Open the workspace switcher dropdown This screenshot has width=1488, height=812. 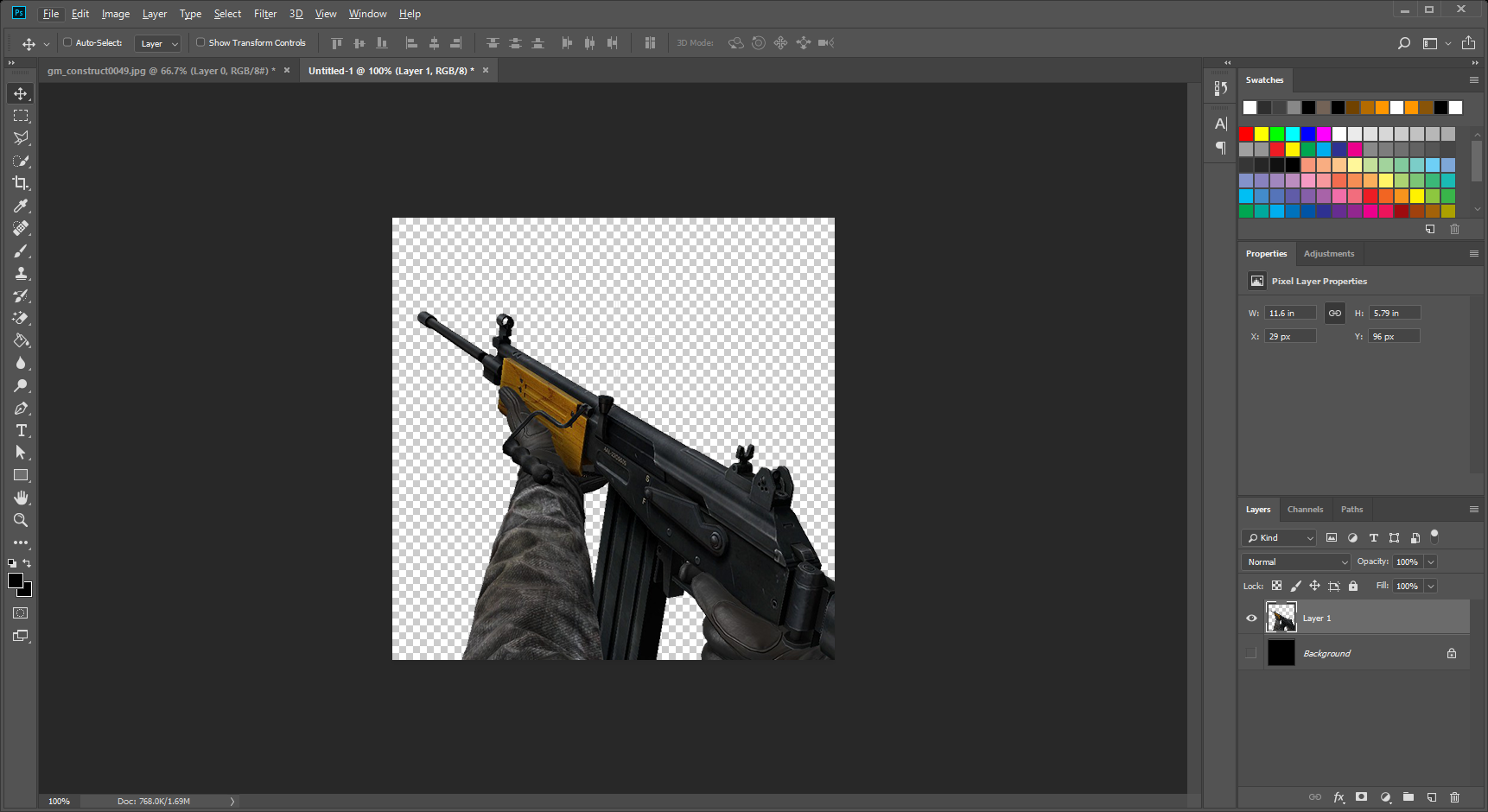(x=1435, y=43)
